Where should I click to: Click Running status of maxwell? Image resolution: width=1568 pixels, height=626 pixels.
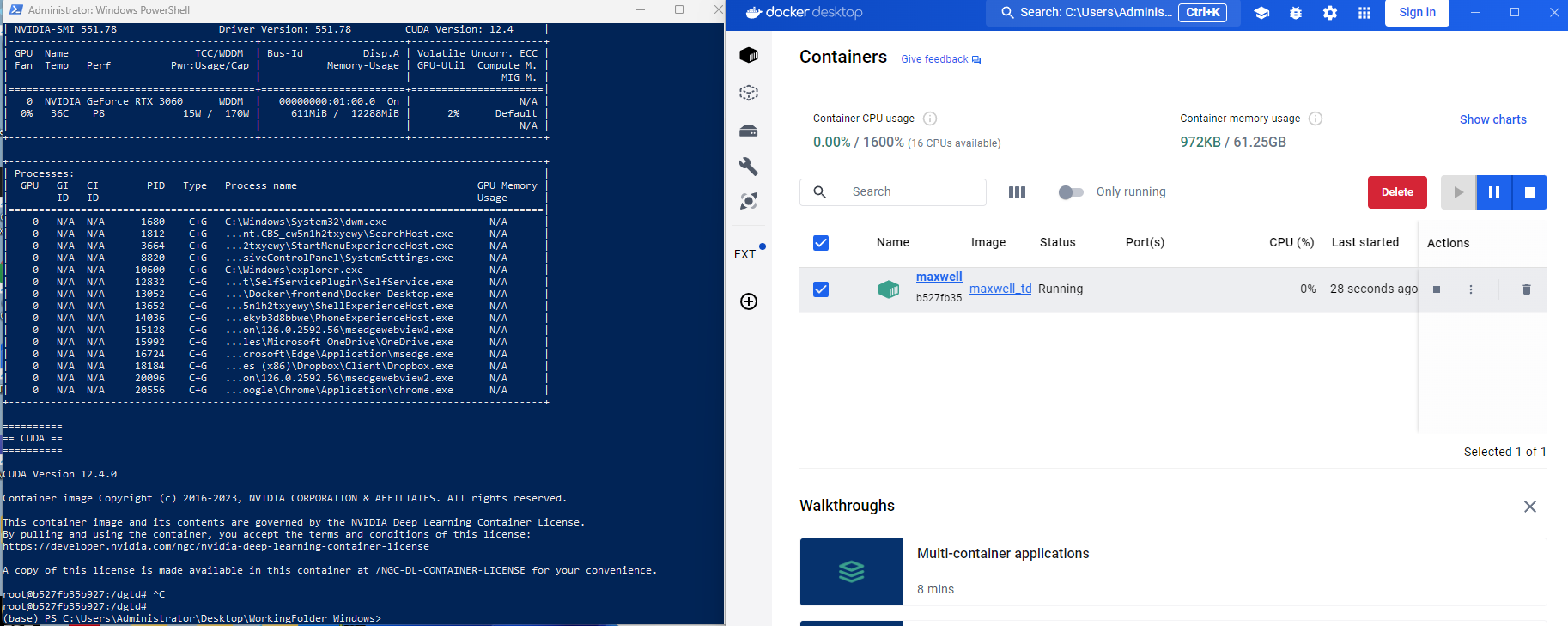[1061, 289]
